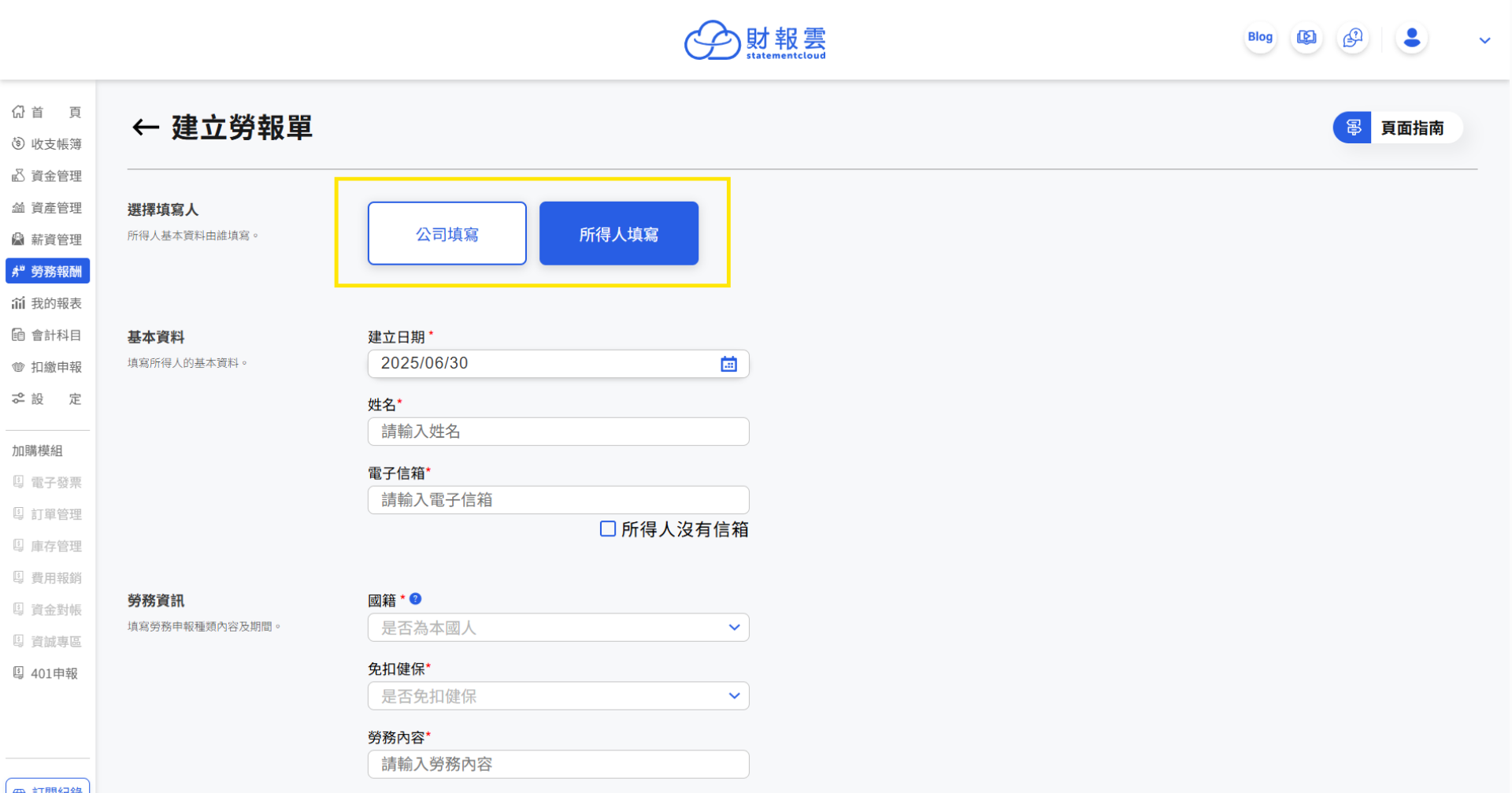Open 訂單管理 add-on module
Screen dimensions: 1512x793
pos(47,514)
